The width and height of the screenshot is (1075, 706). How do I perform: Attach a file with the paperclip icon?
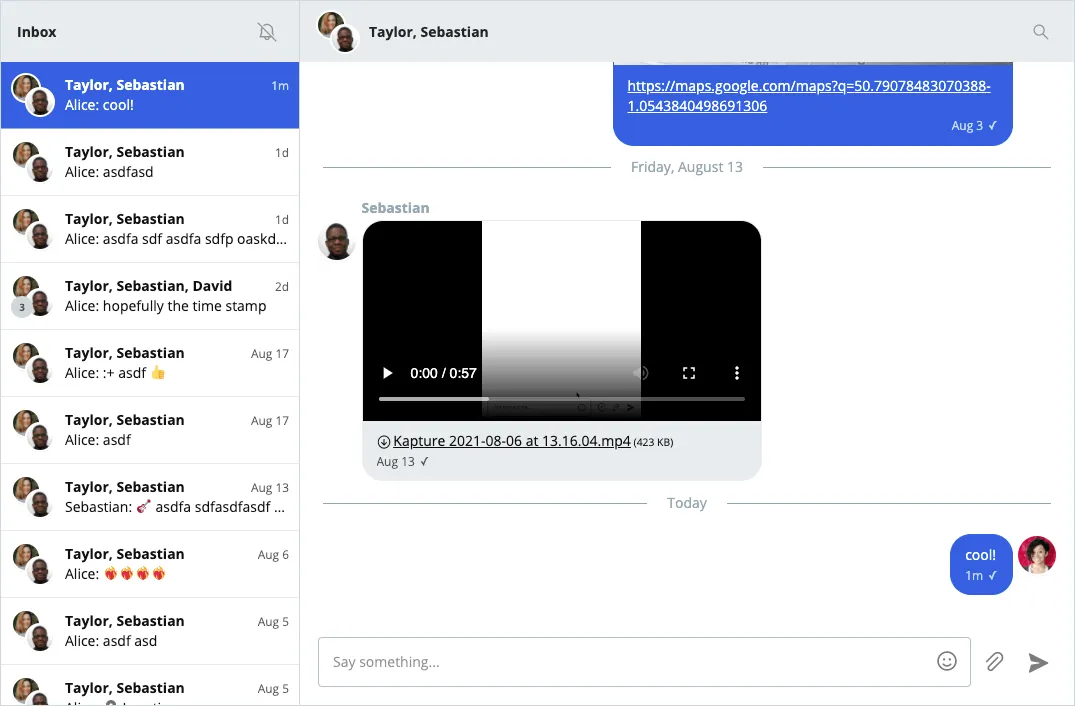tap(994, 661)
